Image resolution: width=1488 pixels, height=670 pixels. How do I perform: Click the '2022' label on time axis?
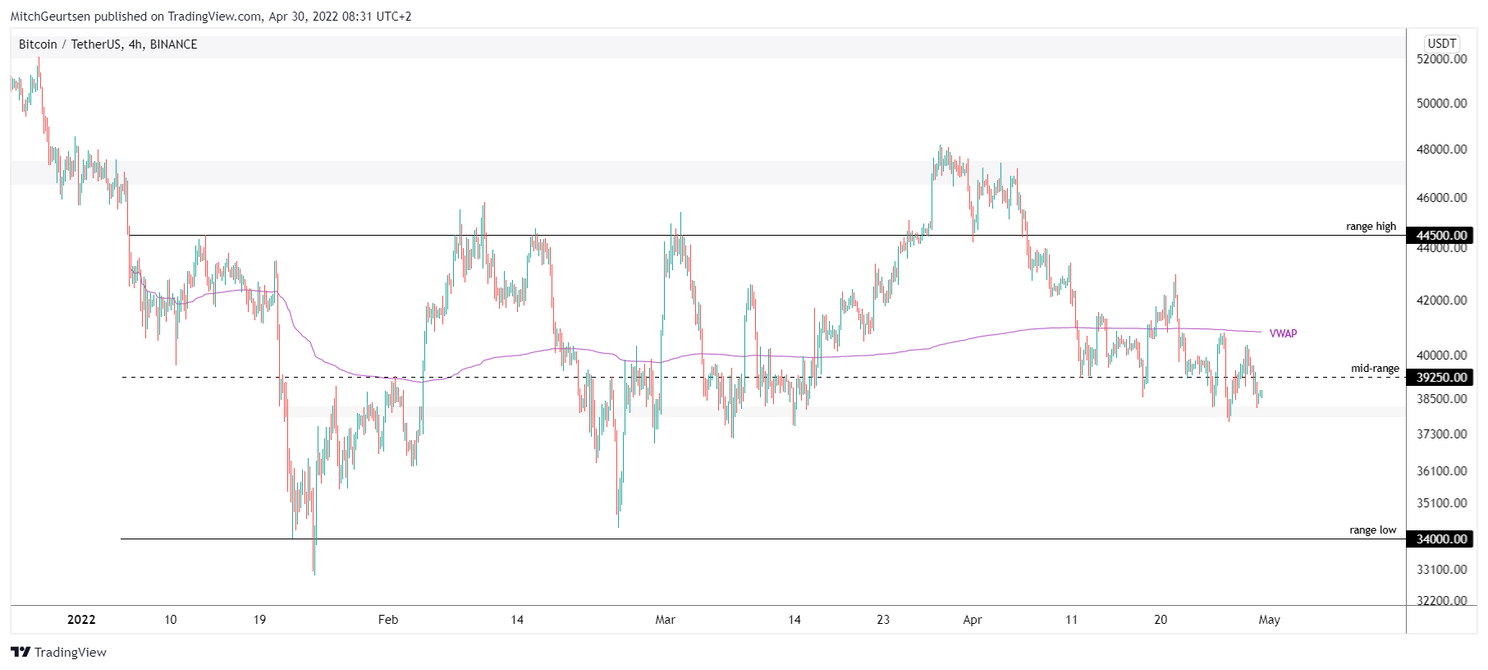pos(81,620)
